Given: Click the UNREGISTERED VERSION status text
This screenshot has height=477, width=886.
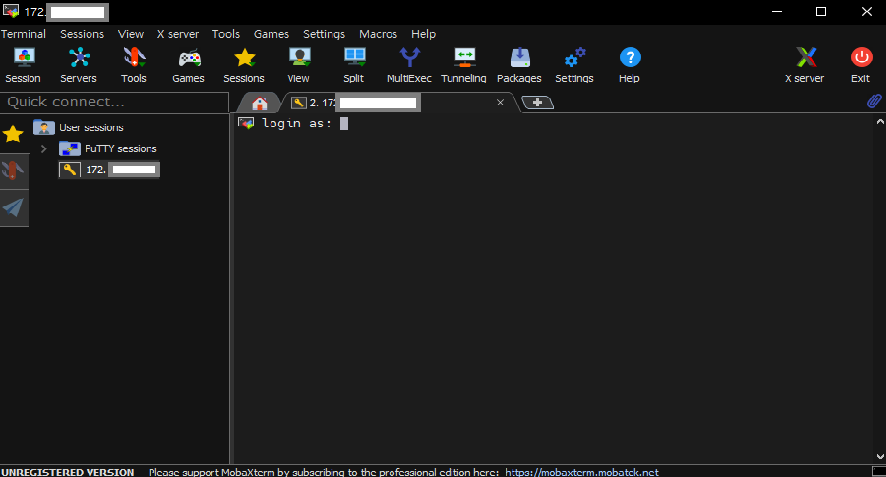Looking at the screenshot, I should click(68, 472).
